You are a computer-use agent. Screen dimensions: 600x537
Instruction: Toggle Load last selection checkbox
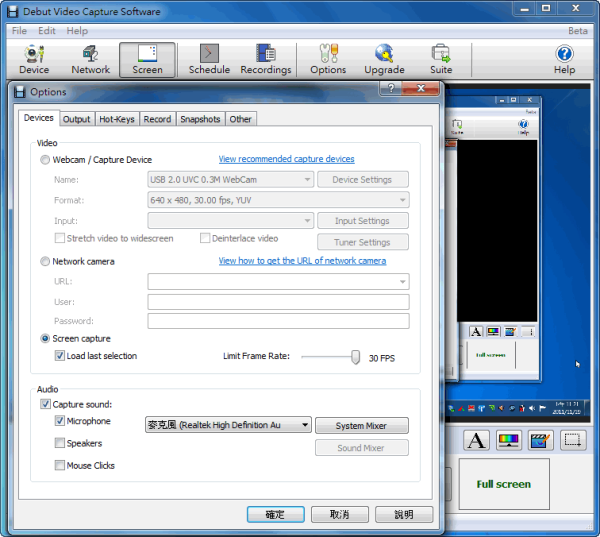click(60, 356)
